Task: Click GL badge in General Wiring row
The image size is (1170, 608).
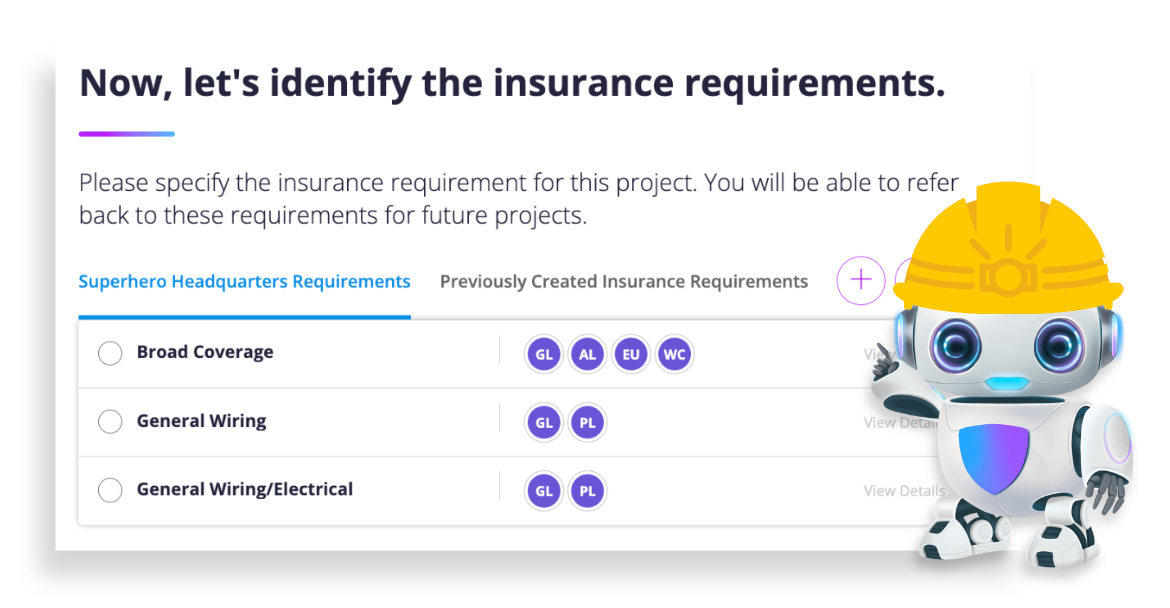Action: pos(544,423)
